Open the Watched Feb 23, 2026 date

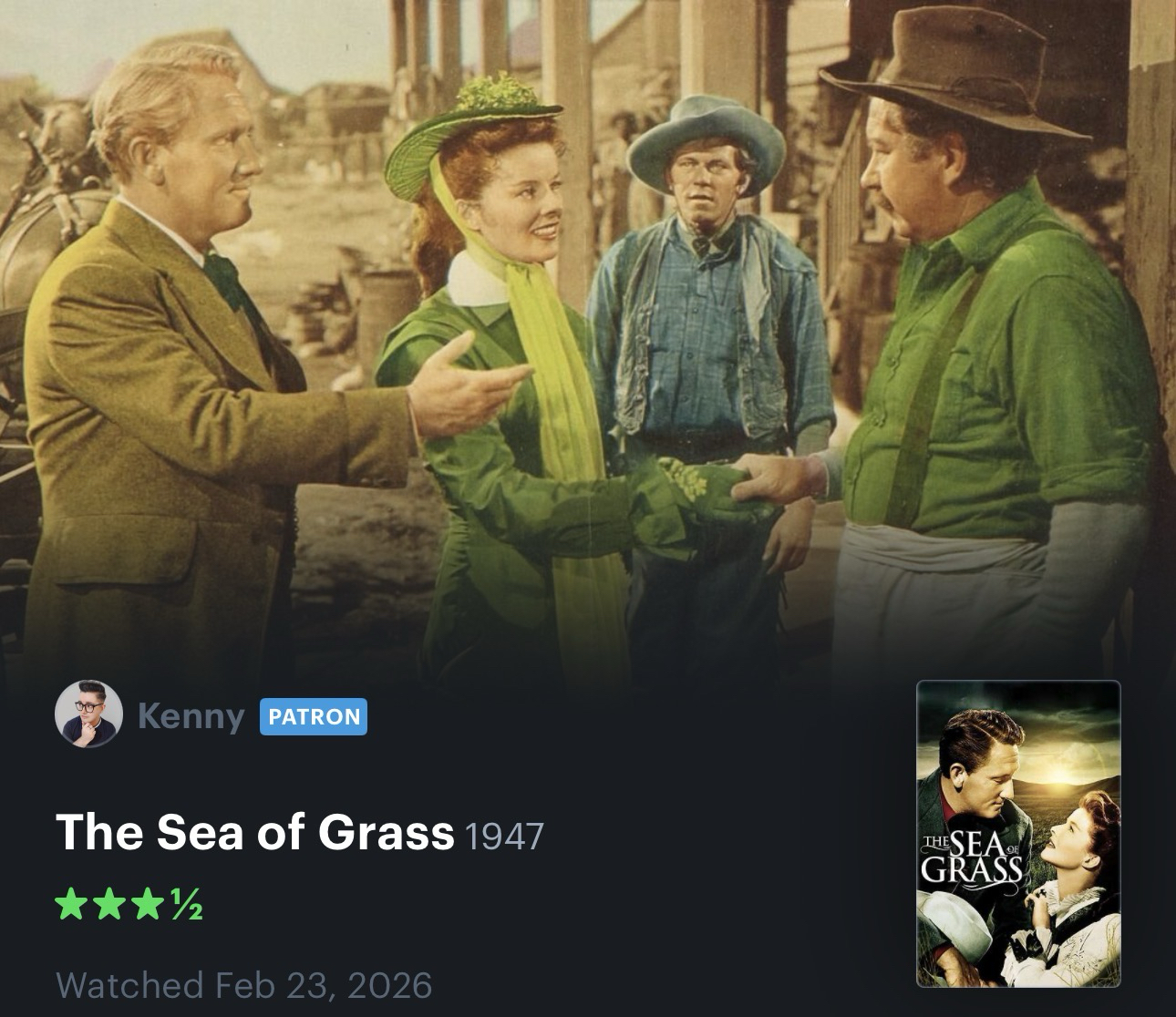coord(243,984)
